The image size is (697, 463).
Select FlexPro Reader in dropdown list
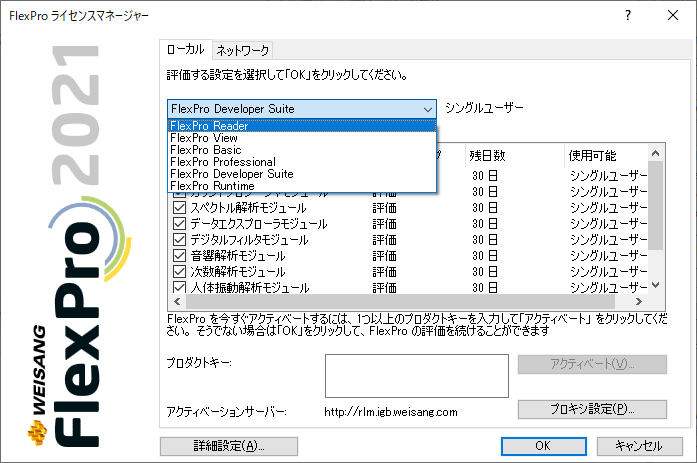pos(302,126)
